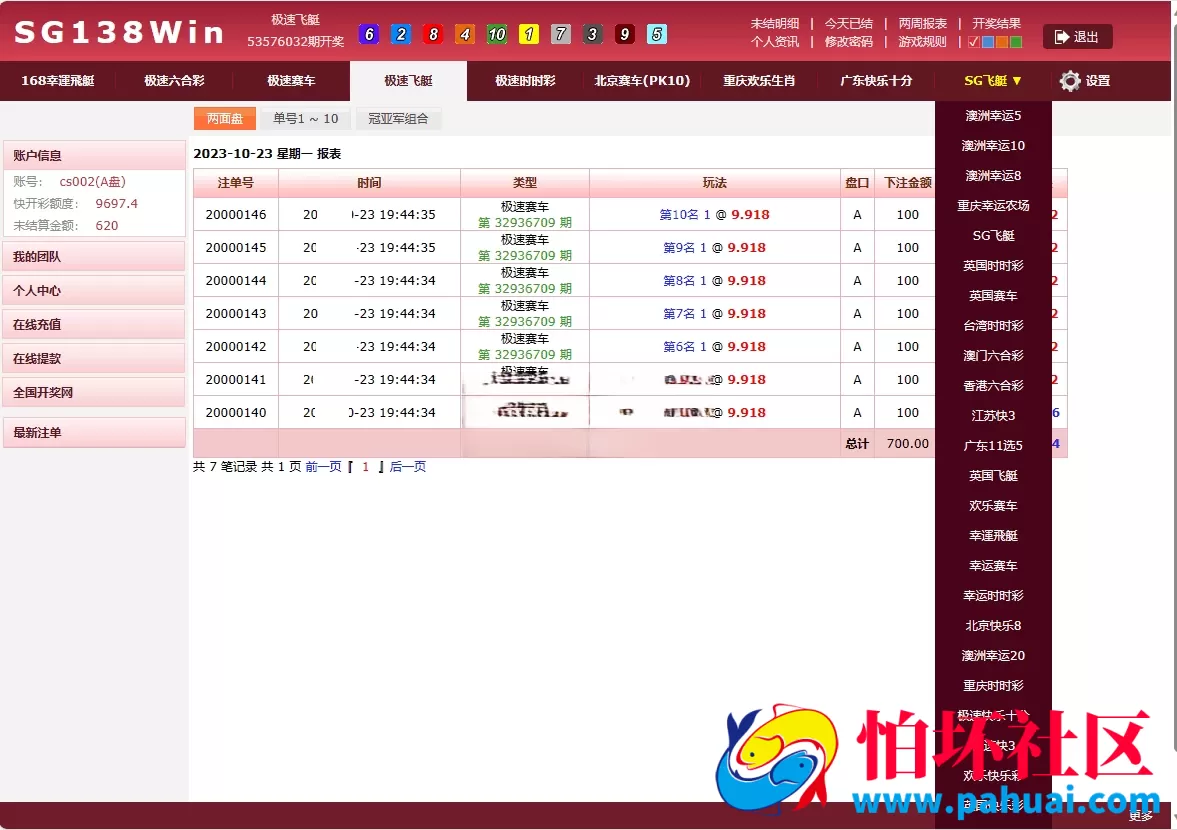Select the 极速飞艇 game tab
Screen dimensions: 1177x830
[x=408, y=81]
